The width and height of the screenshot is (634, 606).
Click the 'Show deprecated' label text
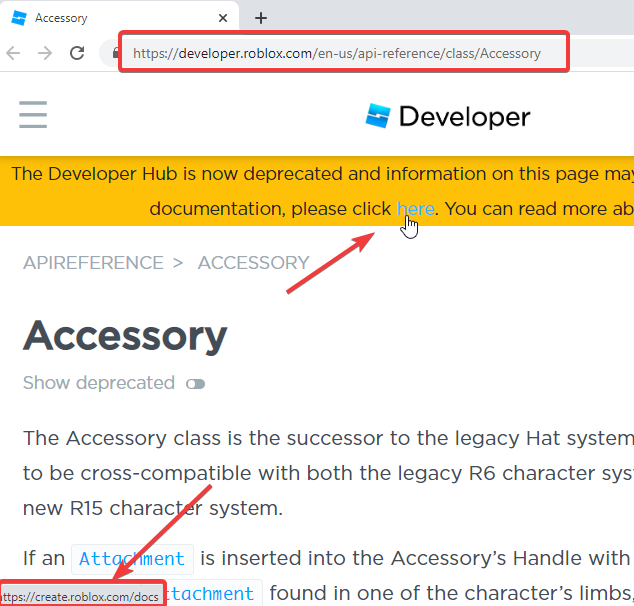coord(99,383)
